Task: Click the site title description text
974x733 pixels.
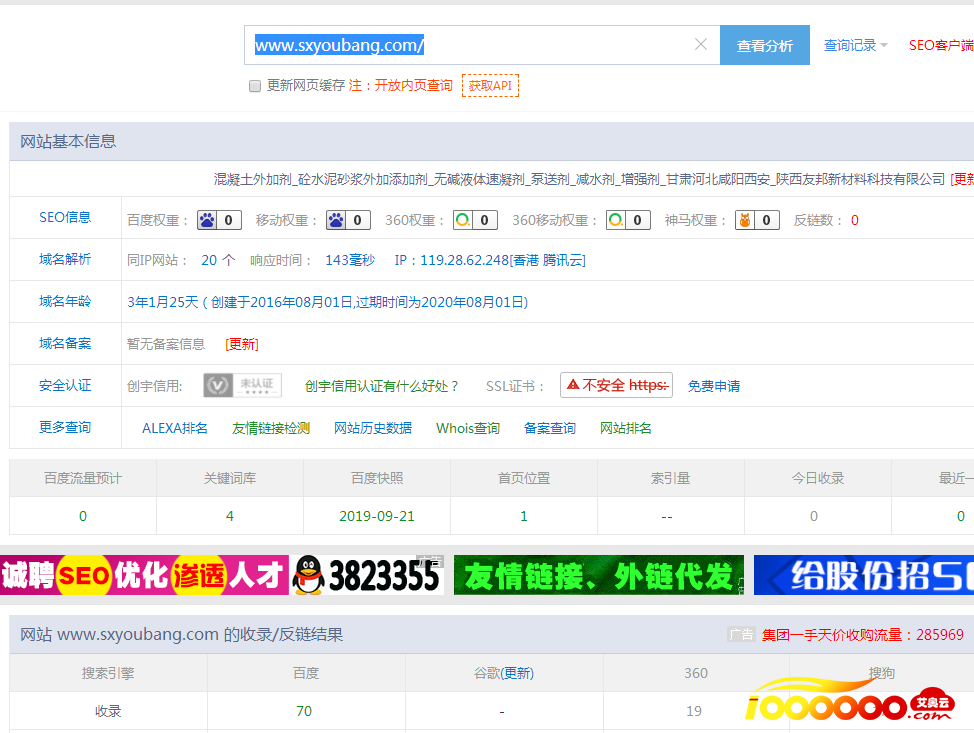Action: pos(579,180)
